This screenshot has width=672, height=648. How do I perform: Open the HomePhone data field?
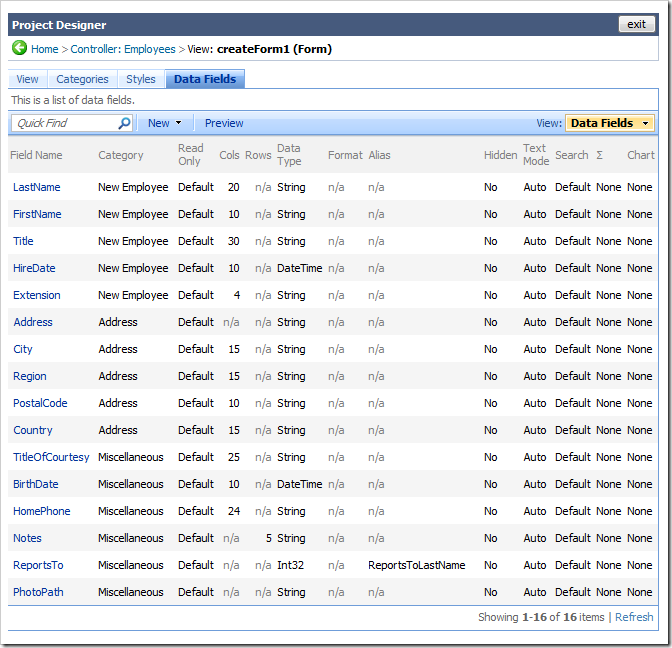(42, 511)
